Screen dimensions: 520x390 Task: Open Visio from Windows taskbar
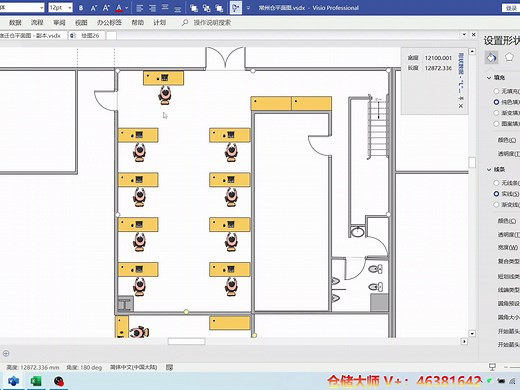point(13,381)
